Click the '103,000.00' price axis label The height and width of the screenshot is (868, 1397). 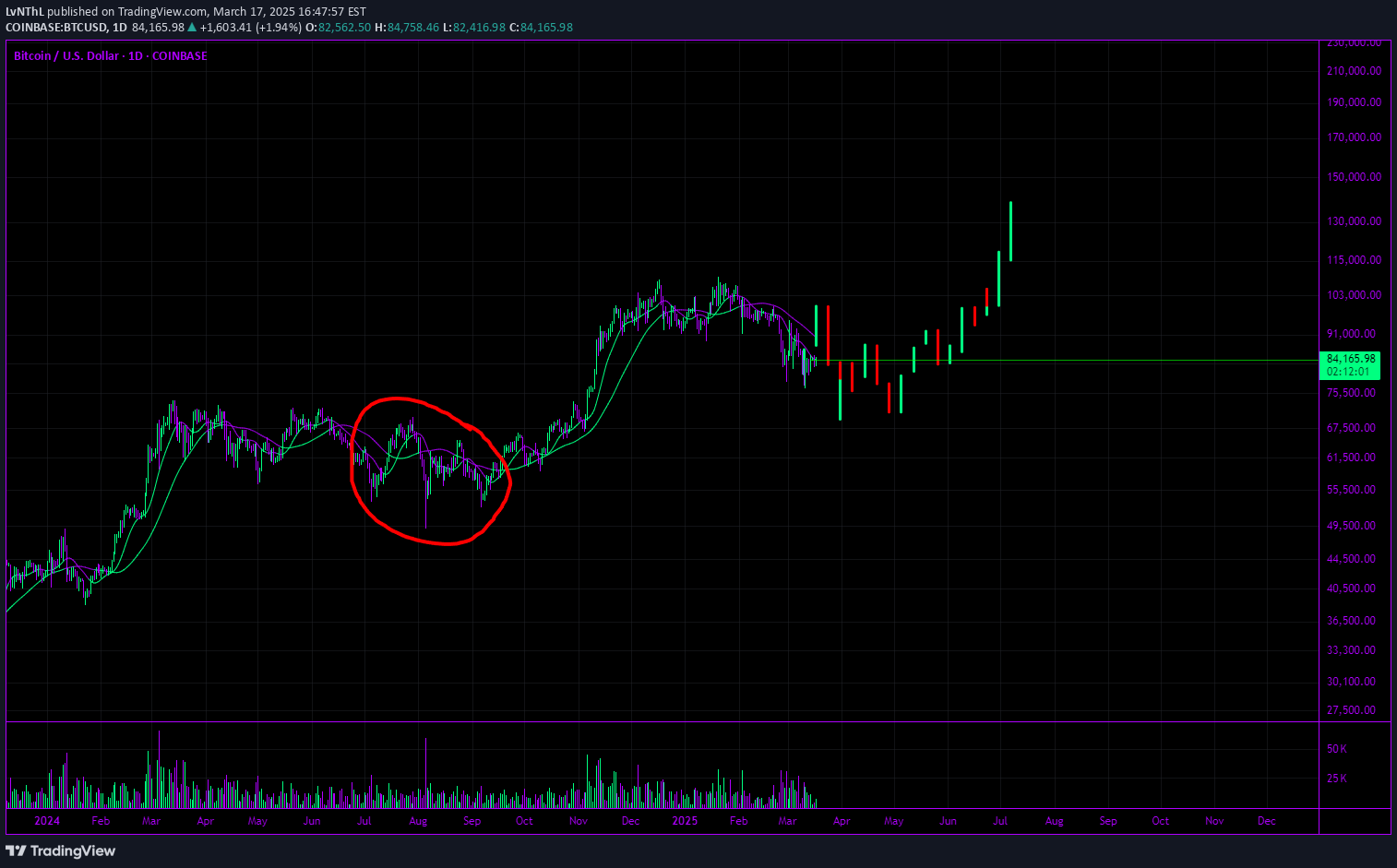(x=1354, y=295)
